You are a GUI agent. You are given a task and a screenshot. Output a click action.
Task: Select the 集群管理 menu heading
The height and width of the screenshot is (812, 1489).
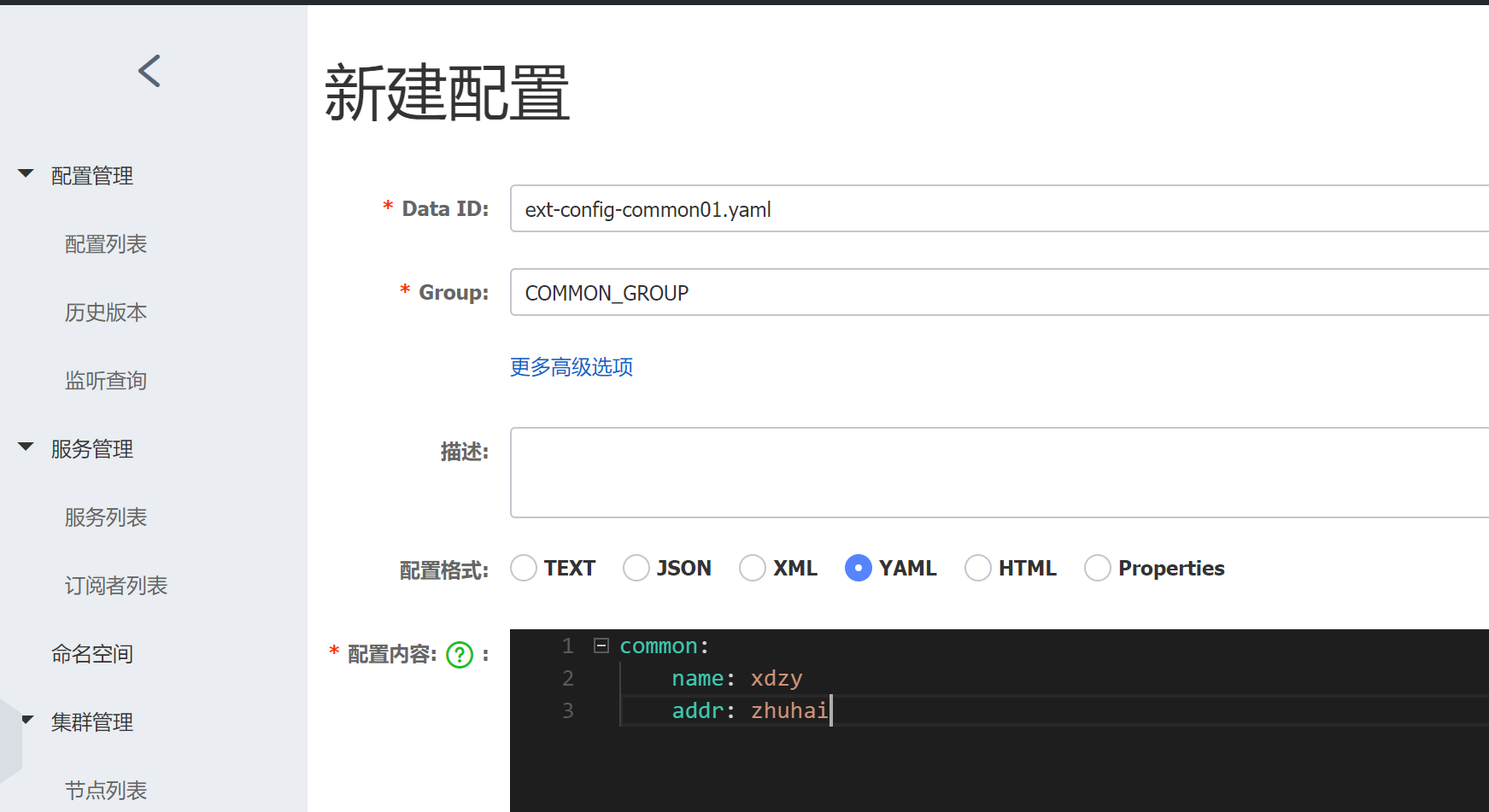point(92,722)
